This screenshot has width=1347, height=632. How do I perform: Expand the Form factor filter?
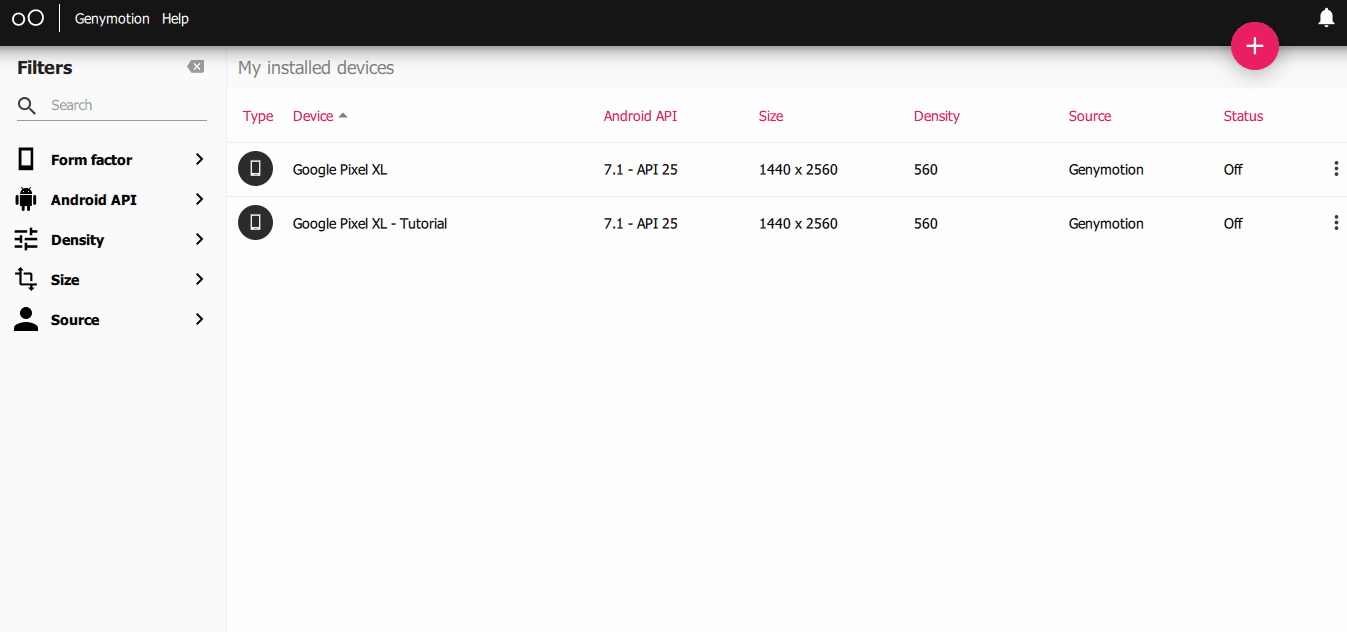[x=199, y=159]
